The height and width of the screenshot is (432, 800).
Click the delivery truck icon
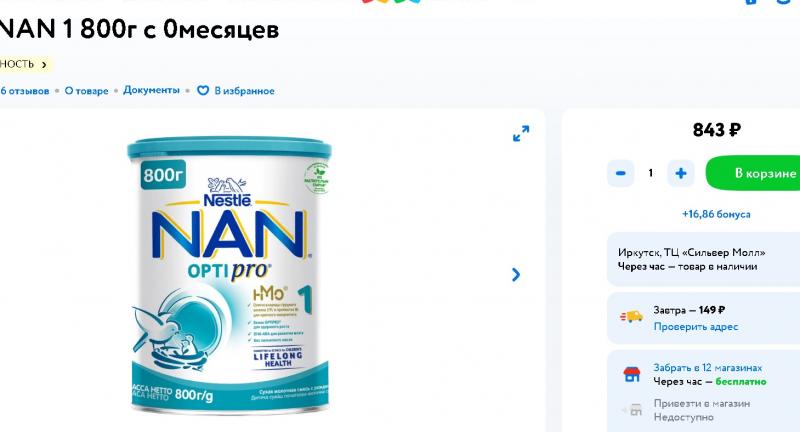632,317
